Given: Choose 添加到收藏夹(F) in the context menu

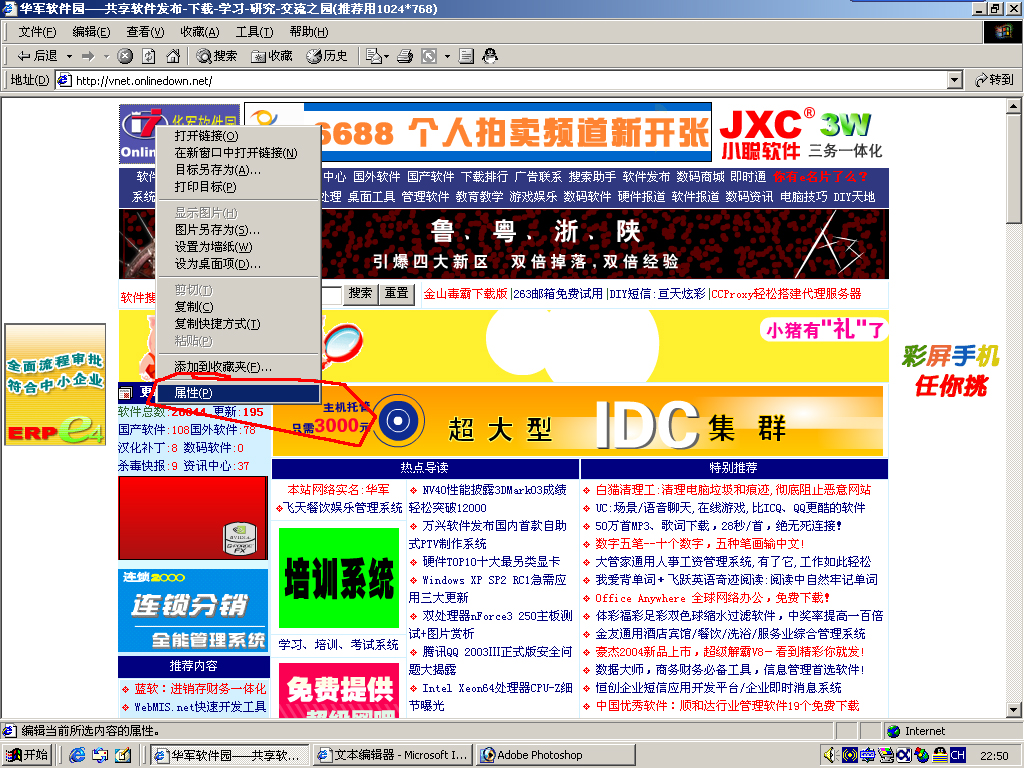Looking at the screenshot, I should click(x=238, y=367).
